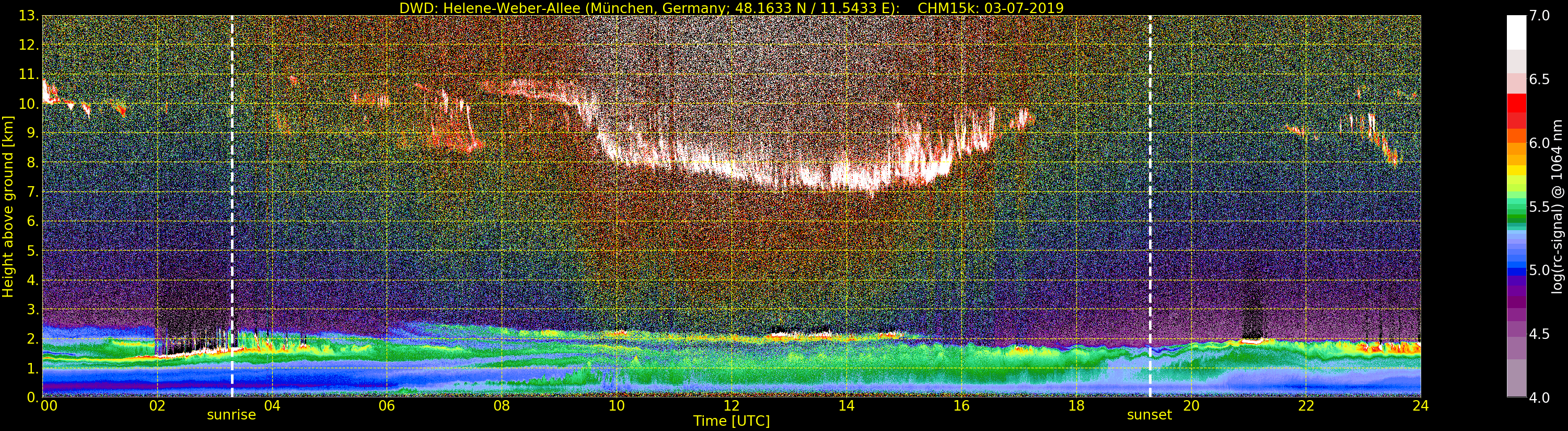
Task: Click the '16' time tick label
Action: [x=961, y=406]
